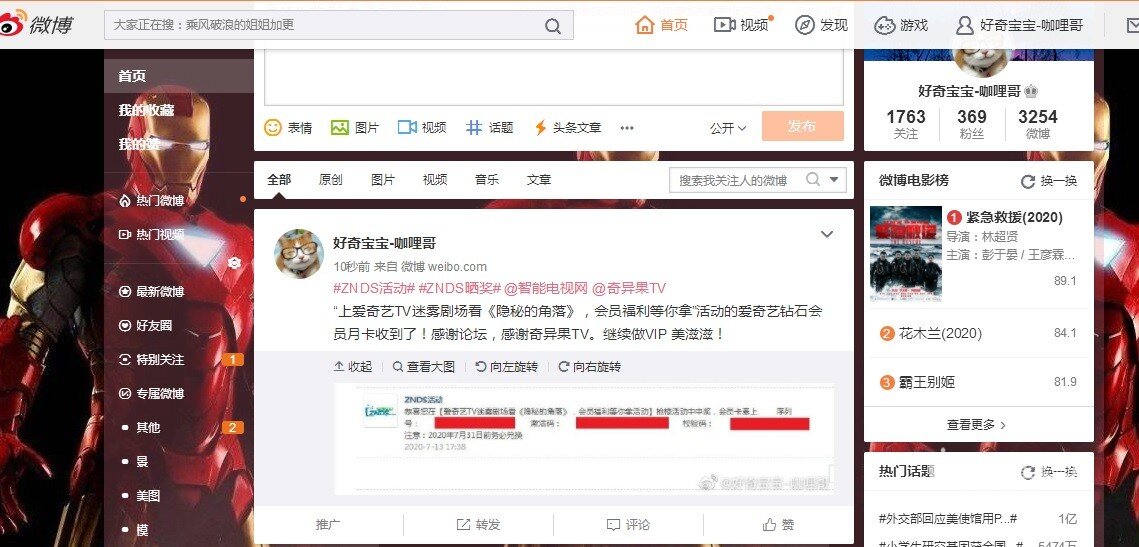Expand movie chart with 查看更多
The width and height of the screenshot is (1139, 547).
coord(977,425)
